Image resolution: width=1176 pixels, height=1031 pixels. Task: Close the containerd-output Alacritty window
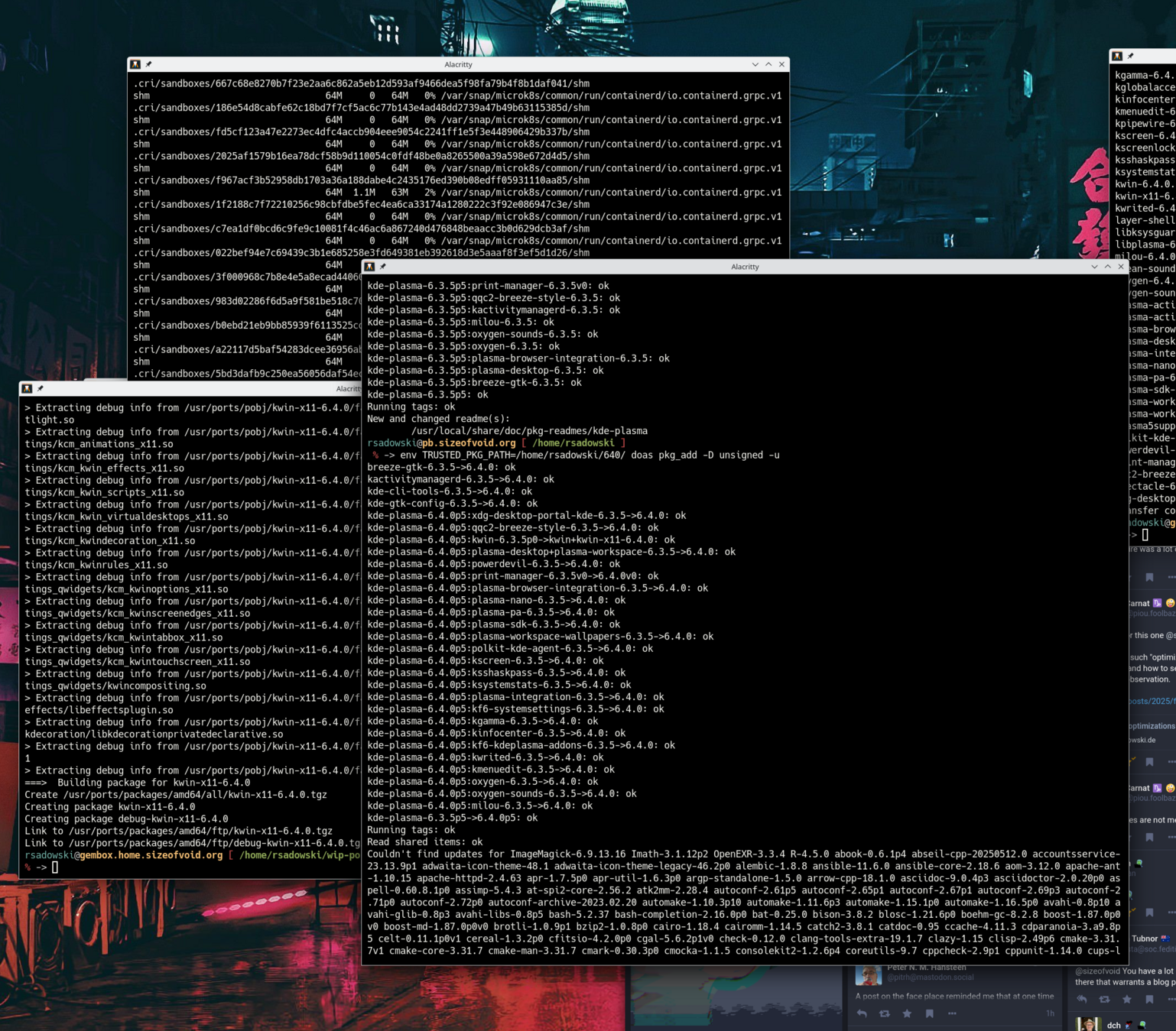pos(781,65)
